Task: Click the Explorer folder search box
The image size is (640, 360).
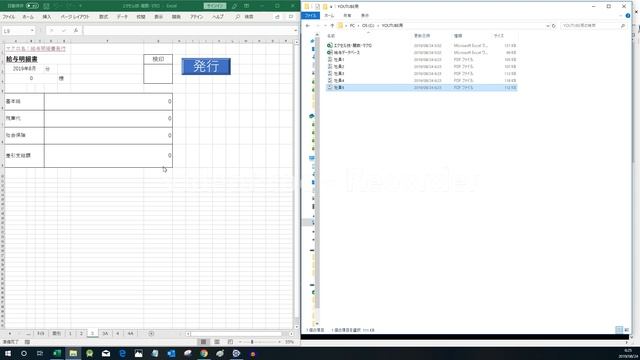Action: click(593, 26)
